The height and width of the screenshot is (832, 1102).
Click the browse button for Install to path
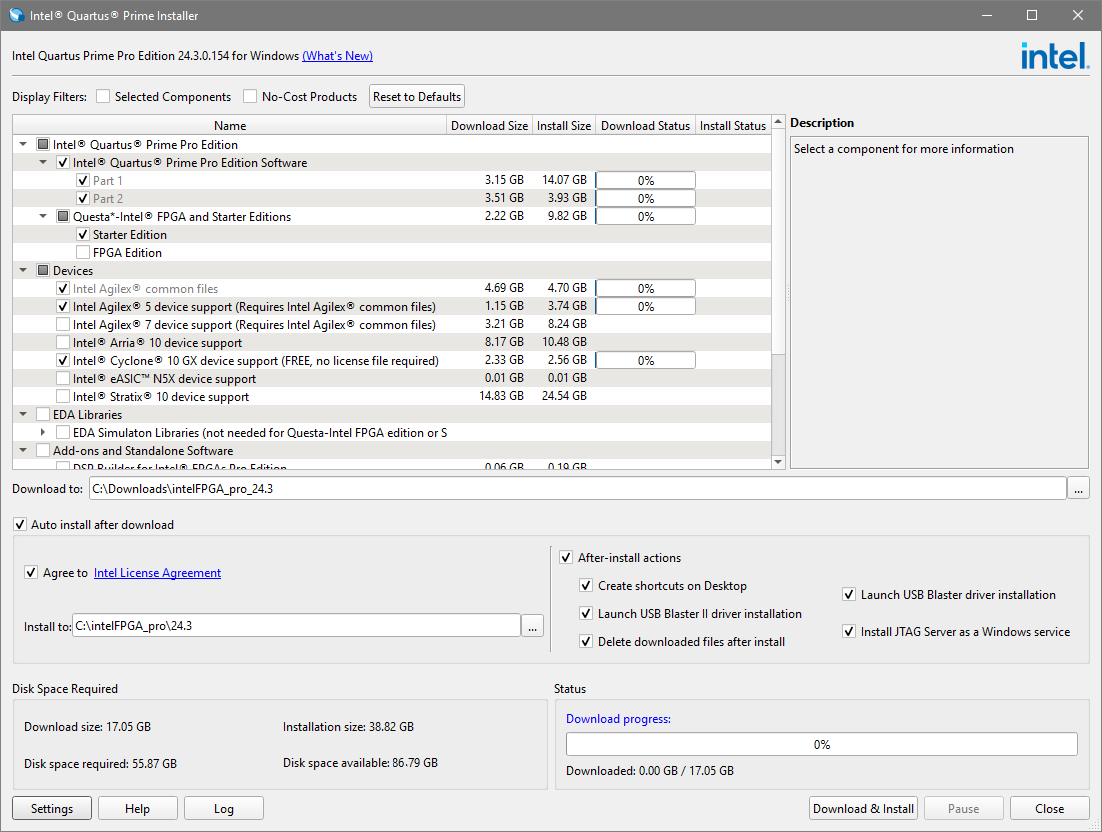point(533,626)
